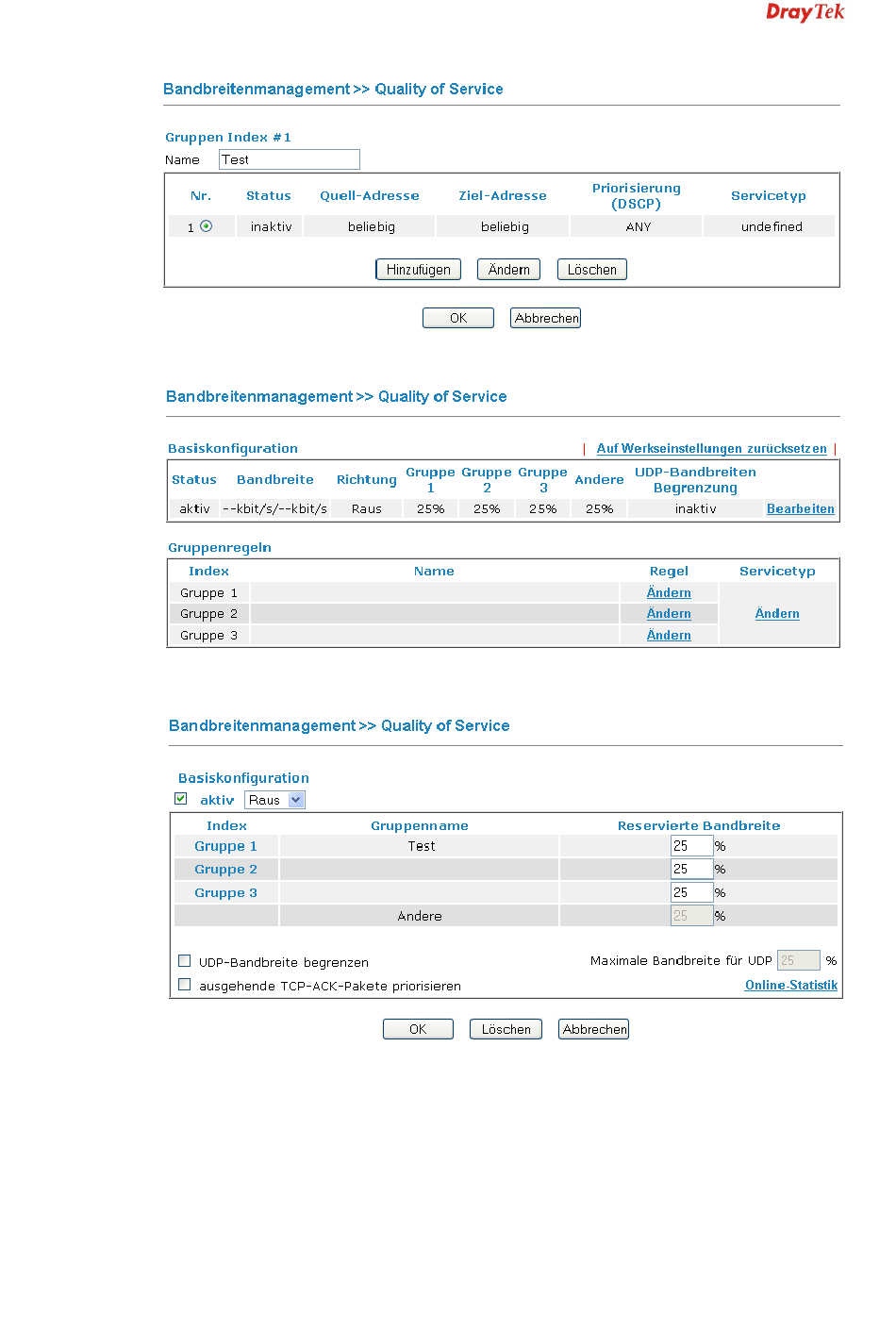Click the Gruppe 2 row label in Gruppenregeln
This screenshot has height=1329, width=896.
point(208,613)
